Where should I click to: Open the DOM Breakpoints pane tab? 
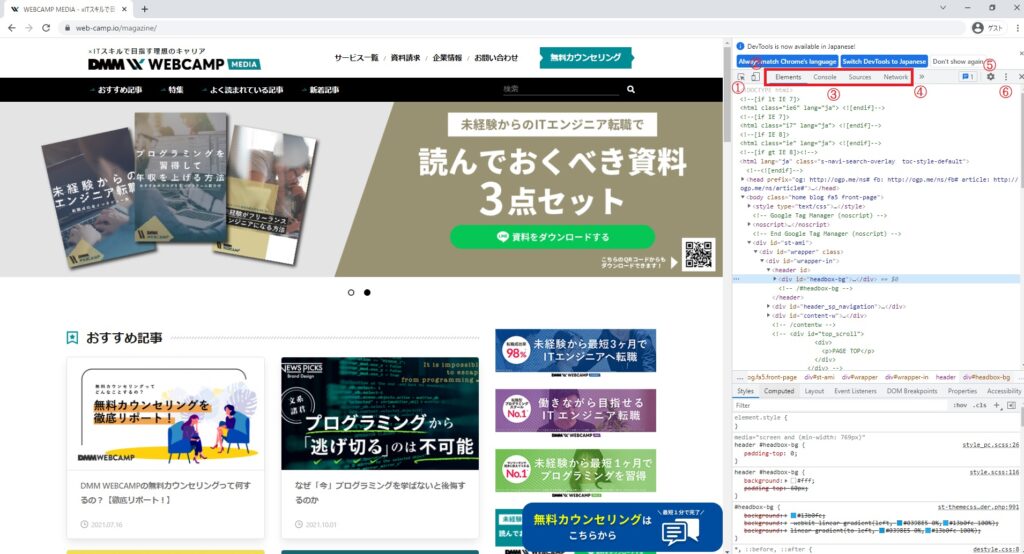coord(912,391)
